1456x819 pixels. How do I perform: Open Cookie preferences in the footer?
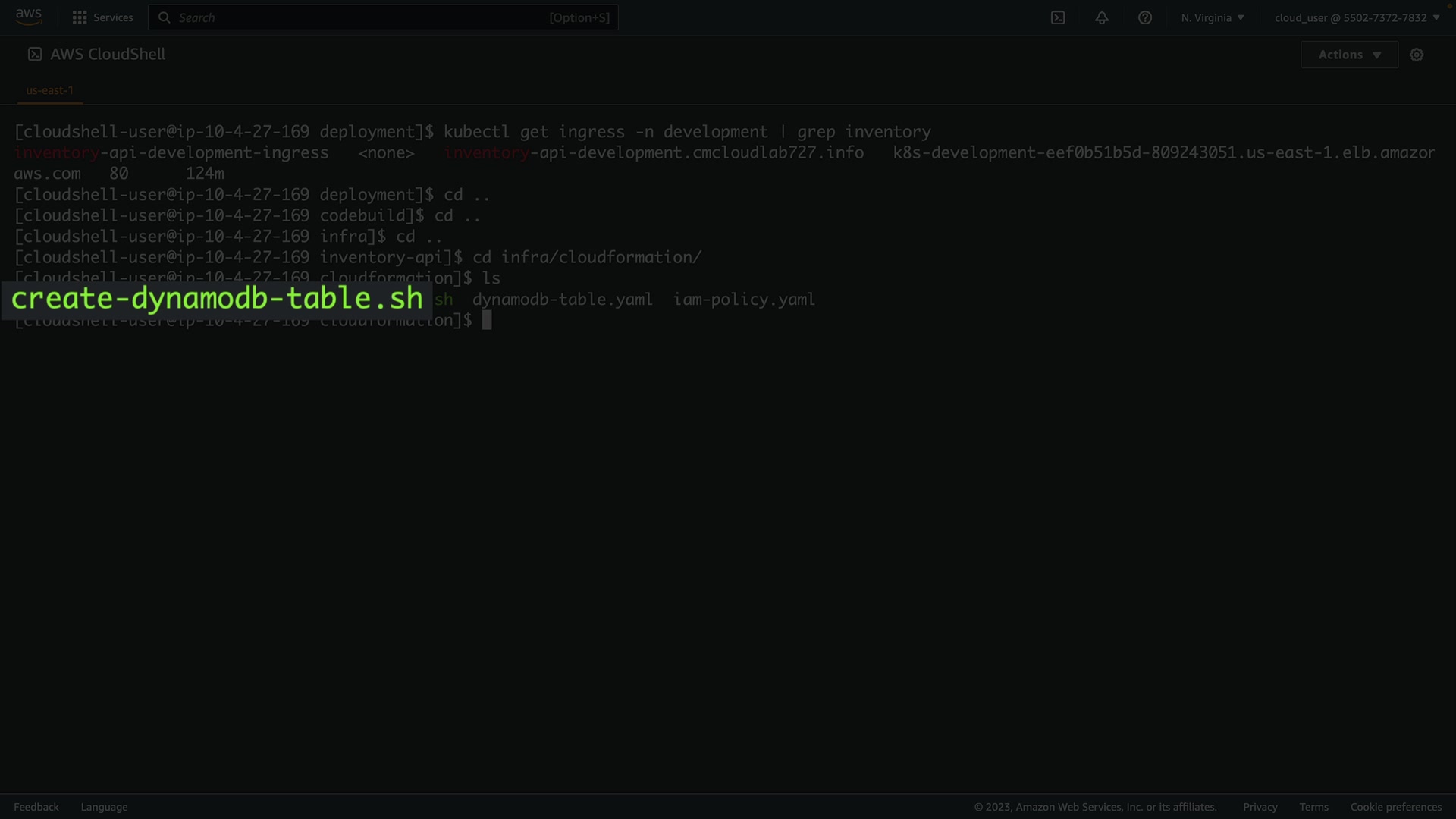tap(1395, 807)
